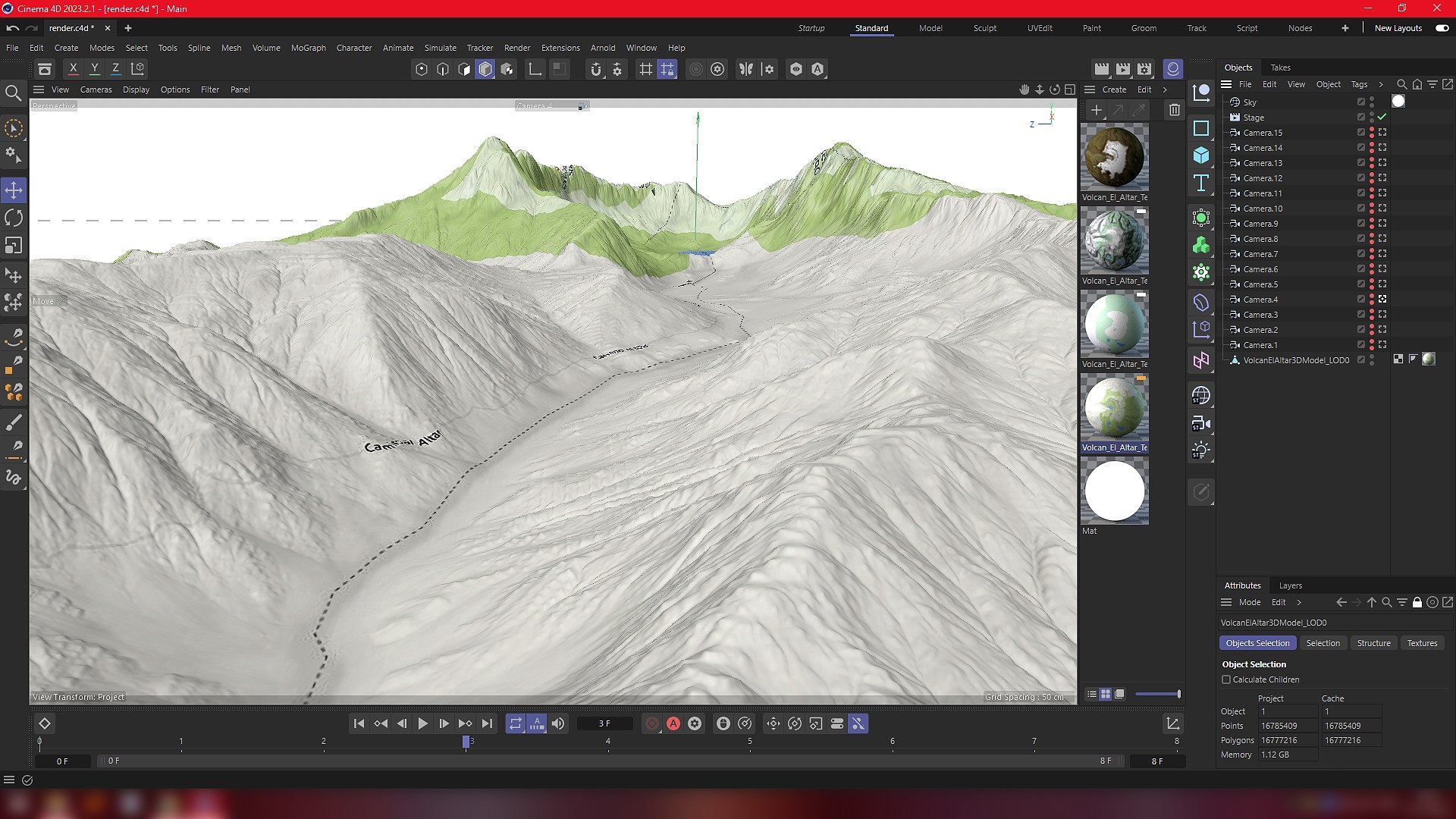1456x819 pixels.
Task: Click timeline frame marker at 5
Action: tap(750, 742)
